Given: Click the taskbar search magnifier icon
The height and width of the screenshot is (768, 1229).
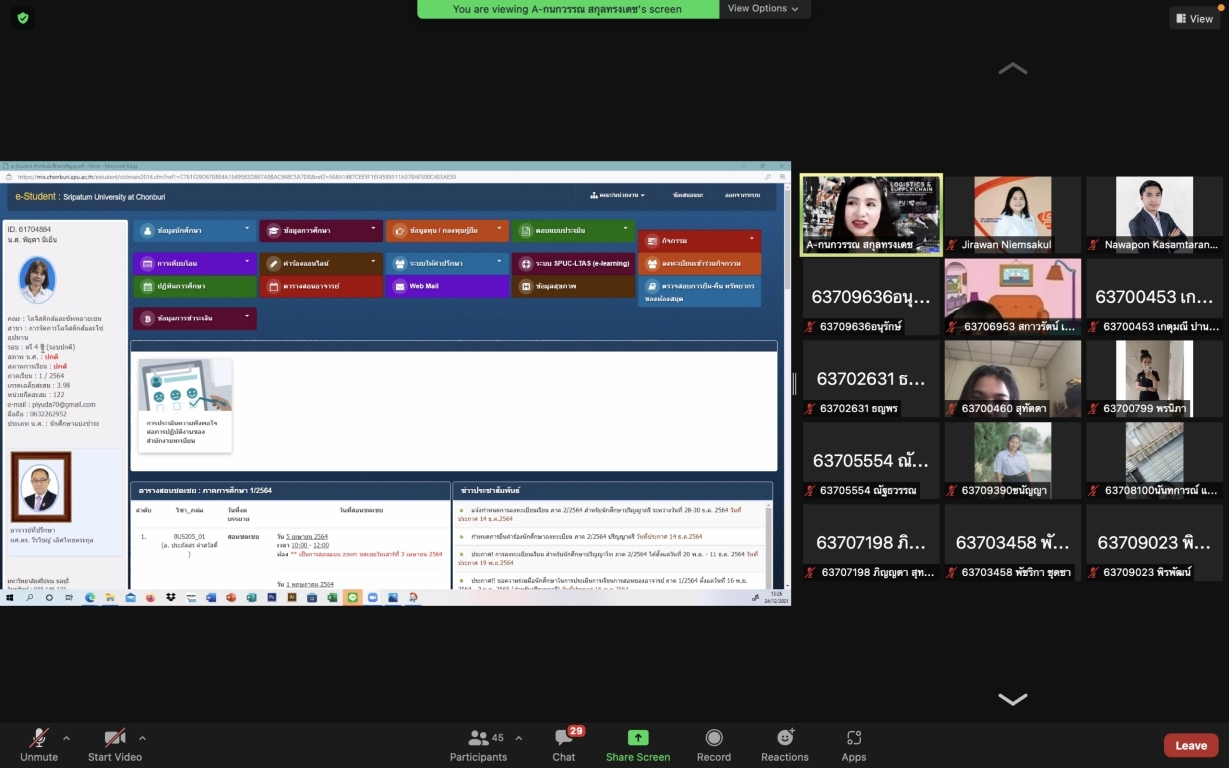Looking at the screenshot, I should pyautogui.click(x=29, y=597).
